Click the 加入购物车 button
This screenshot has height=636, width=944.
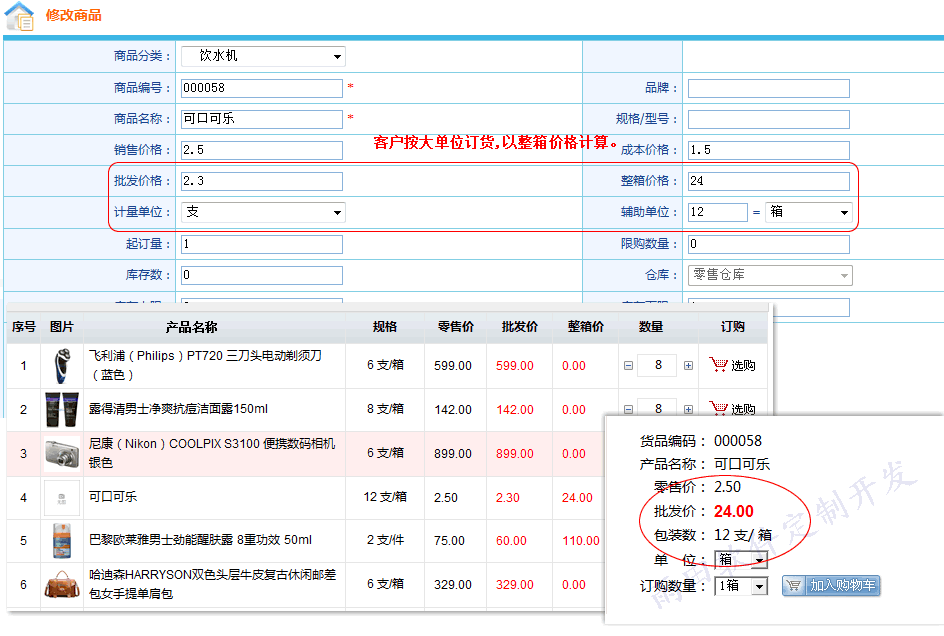(x=831, y=585)
